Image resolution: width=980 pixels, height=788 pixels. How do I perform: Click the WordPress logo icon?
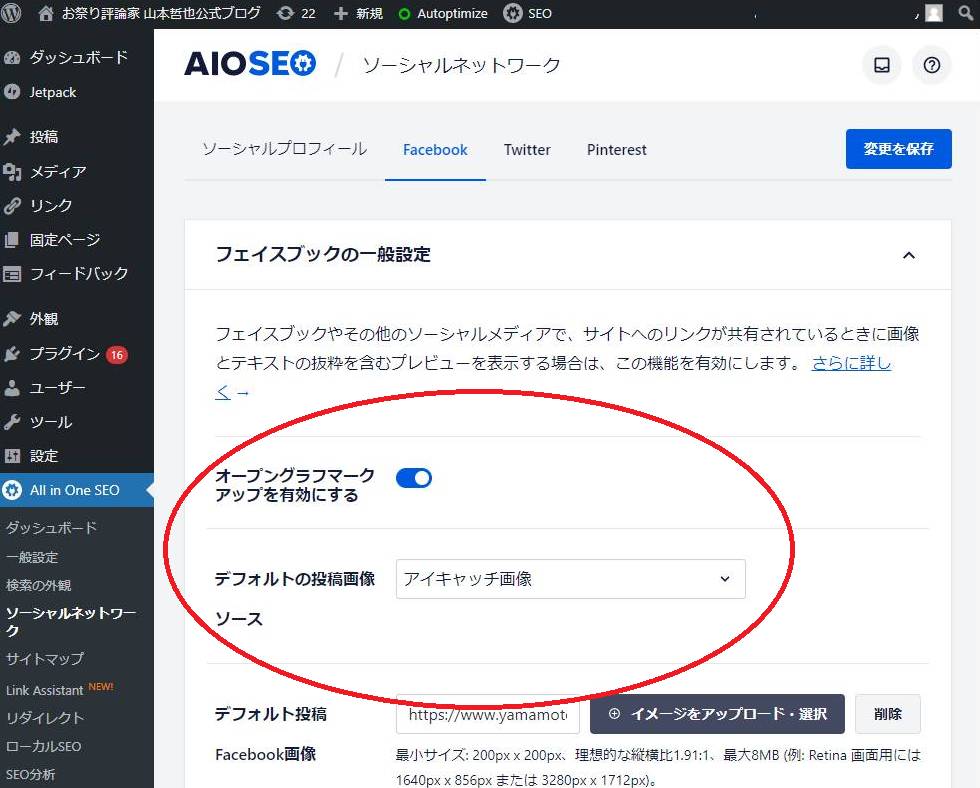coord(12,13)
